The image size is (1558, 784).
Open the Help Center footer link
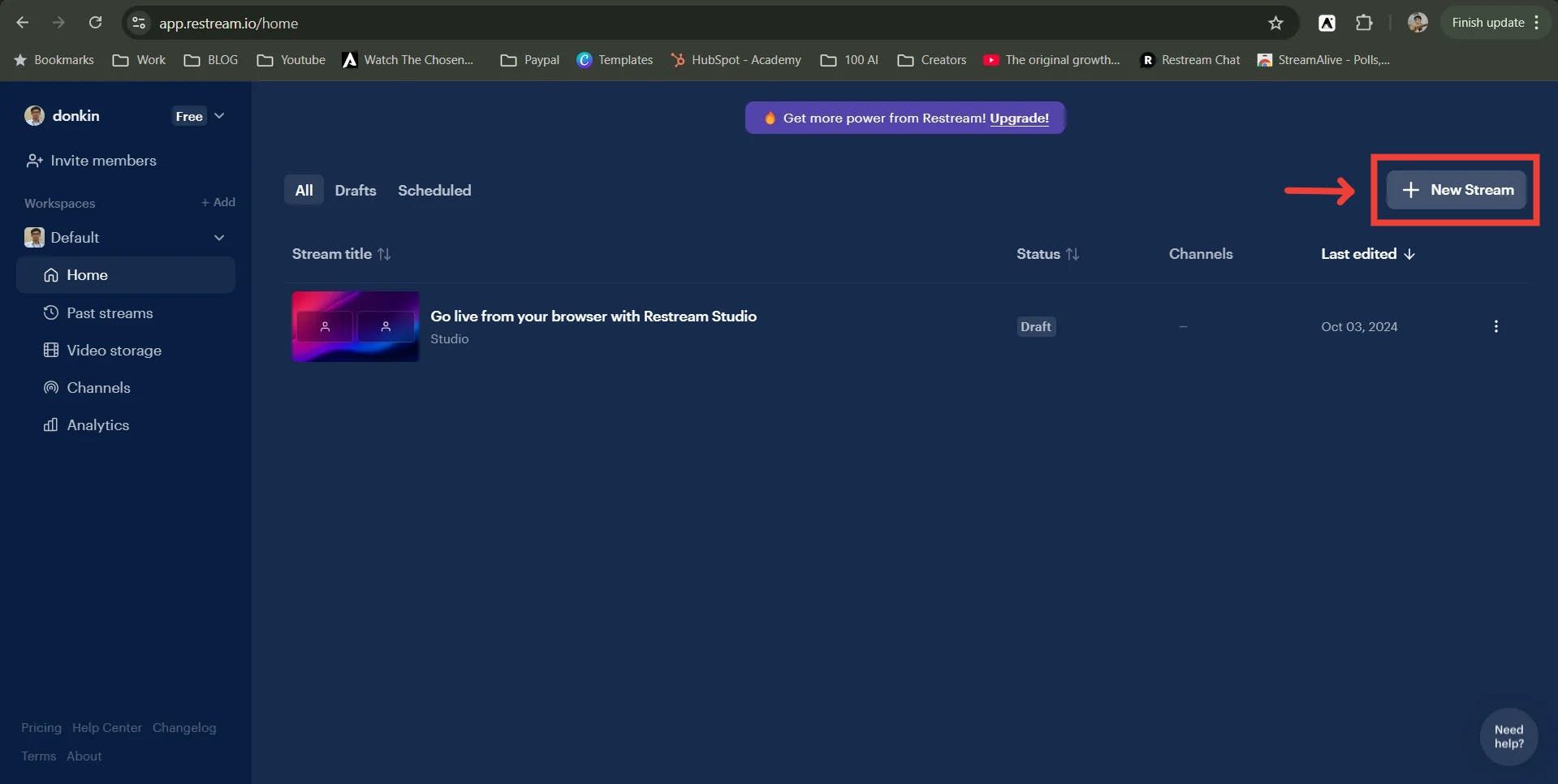coord(107,728)
